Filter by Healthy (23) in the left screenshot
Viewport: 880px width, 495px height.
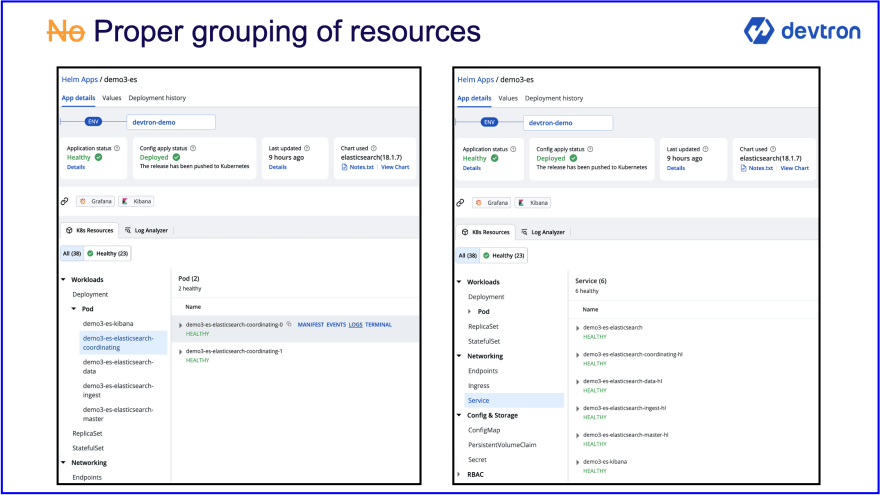[108, 253]
